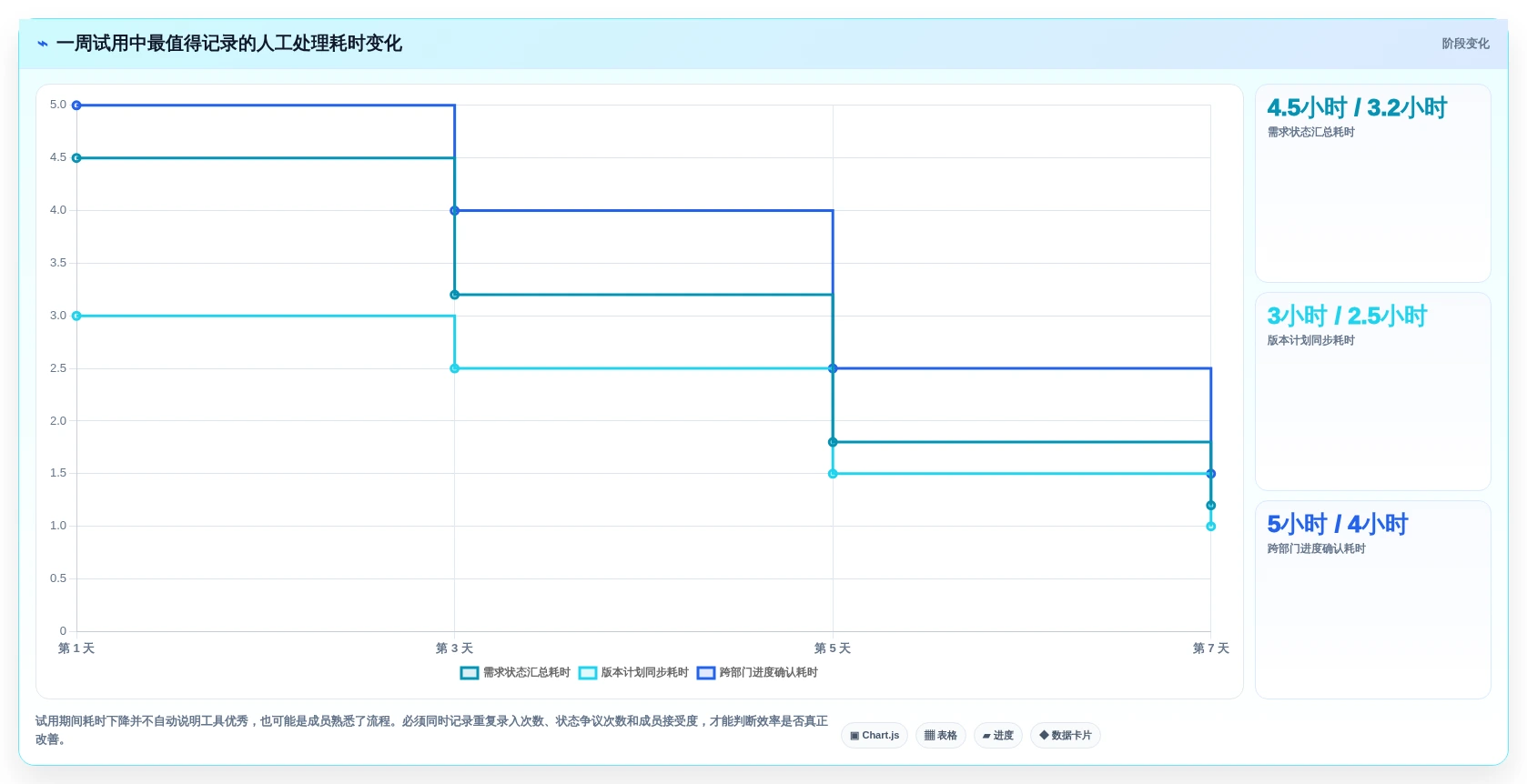Click the 数据卡片 chip
1527x784 pixels.
(1066, 735)
